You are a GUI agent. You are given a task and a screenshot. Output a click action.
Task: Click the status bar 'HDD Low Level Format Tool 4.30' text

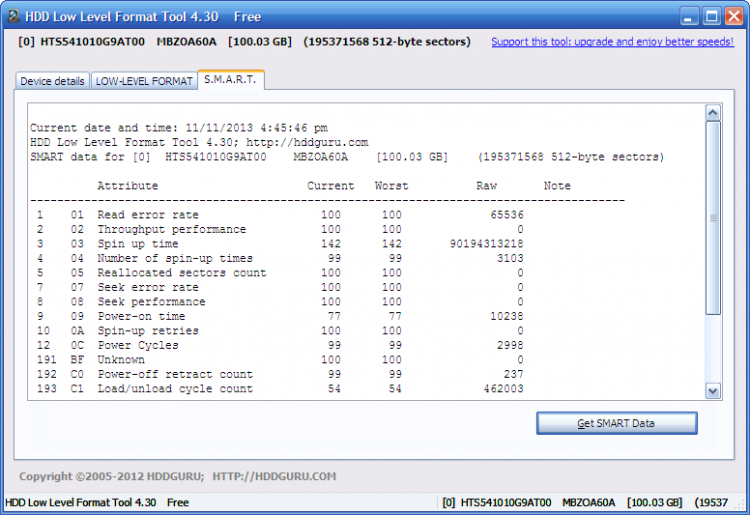tap(80, 503)
